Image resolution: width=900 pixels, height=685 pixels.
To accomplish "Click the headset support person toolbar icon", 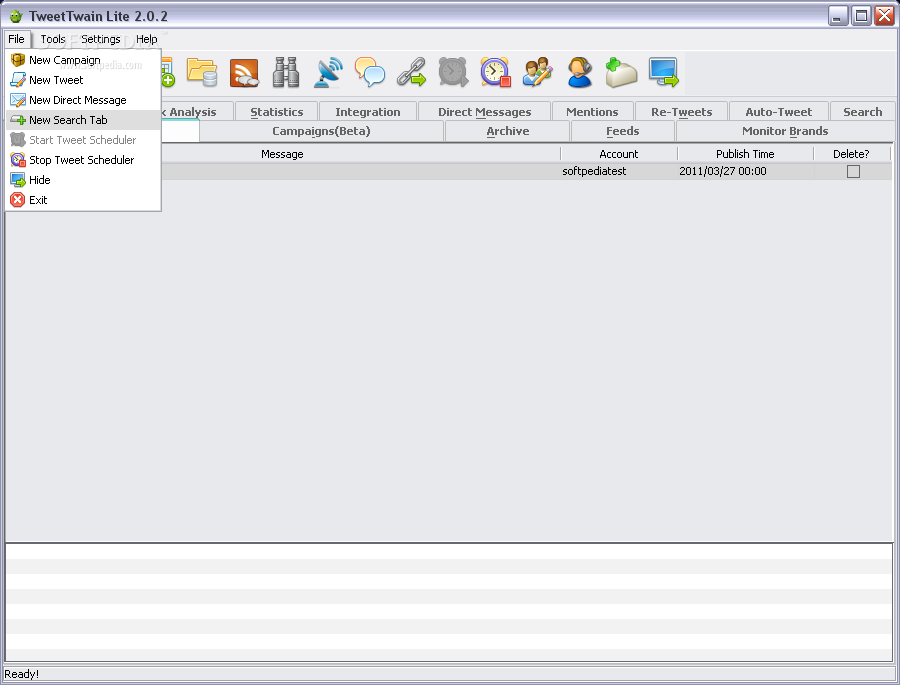I will tap(580, 72).
